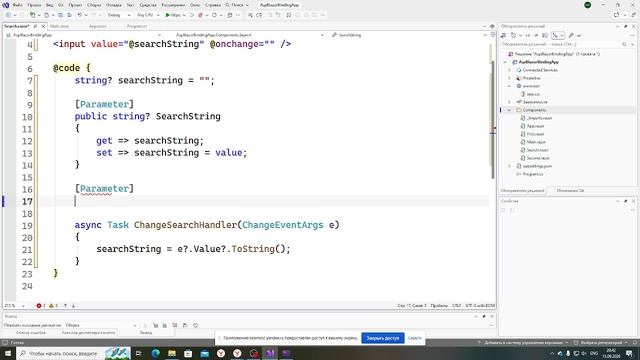The height and width of the screenshot is (360, 640).
Task: Select First.razor in Solution Explorer
Action: (x=535, y=134)
